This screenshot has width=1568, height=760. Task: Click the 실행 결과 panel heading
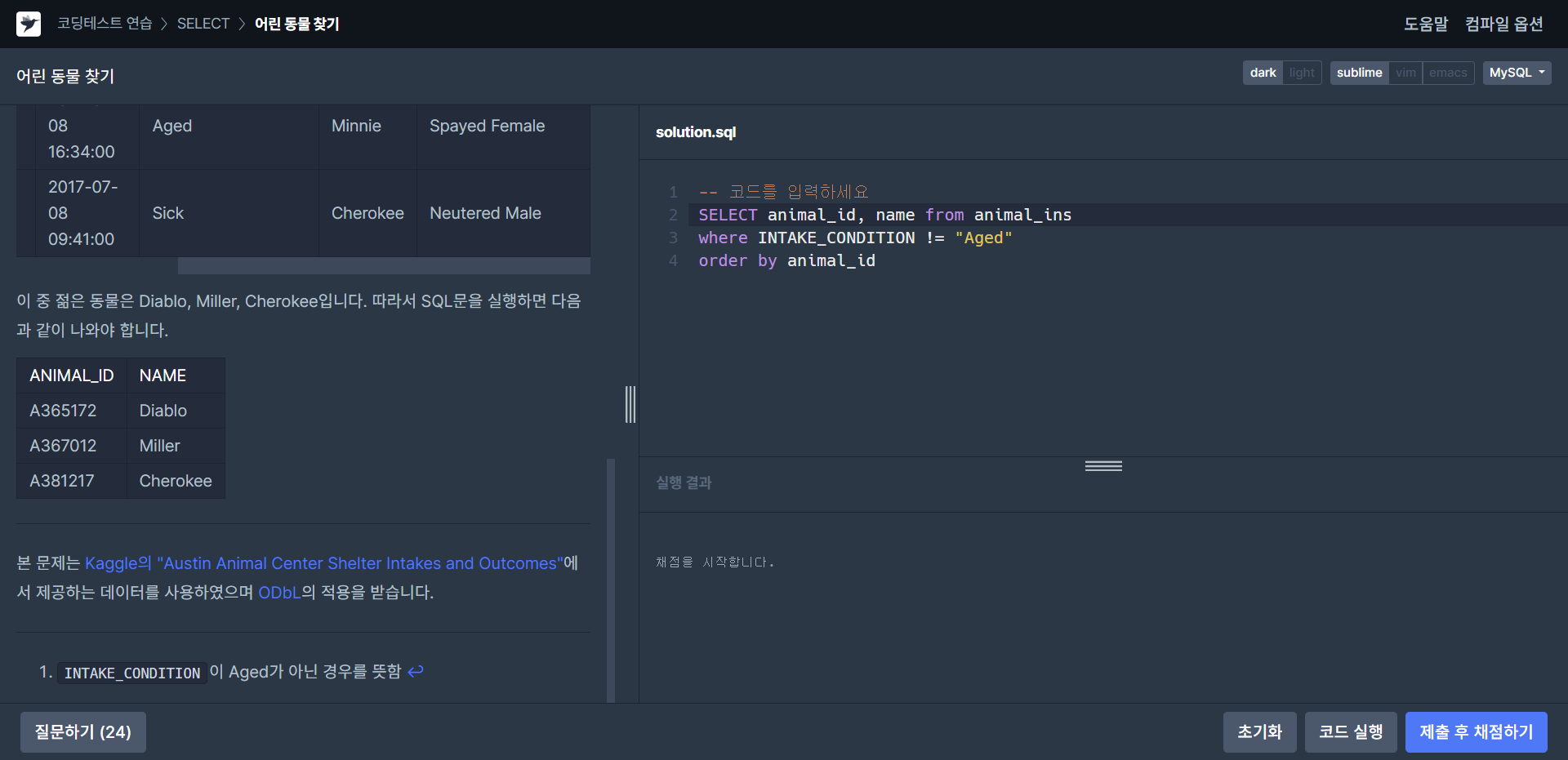click(x=684, y=482)
